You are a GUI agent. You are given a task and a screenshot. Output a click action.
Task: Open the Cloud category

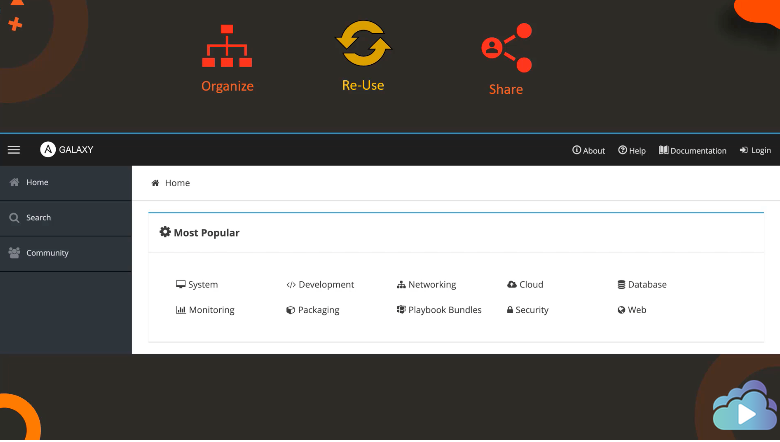point(525,285)
